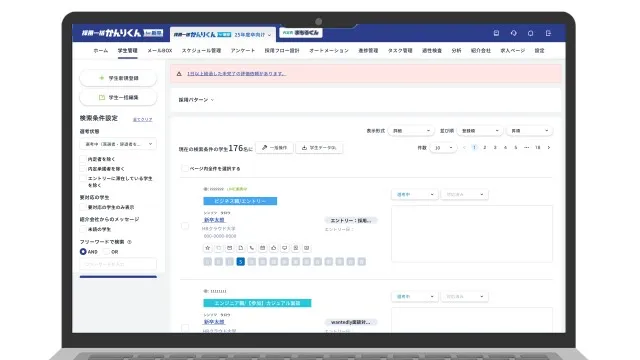Open comment bubble icon for first student
Viewport: 640px width, 360px height.
click(284, 248)
